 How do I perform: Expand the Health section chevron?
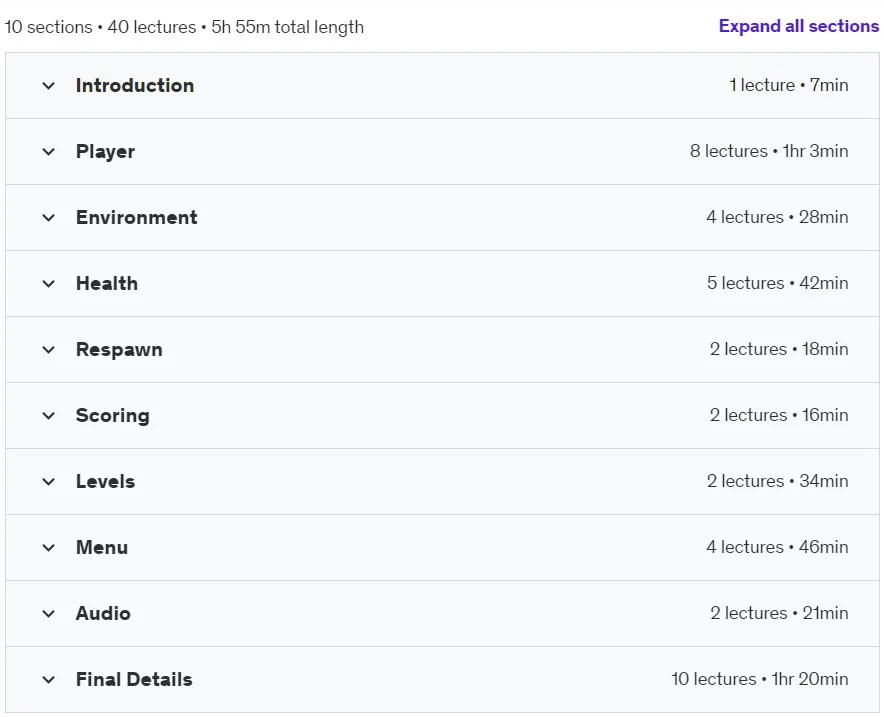48,284
